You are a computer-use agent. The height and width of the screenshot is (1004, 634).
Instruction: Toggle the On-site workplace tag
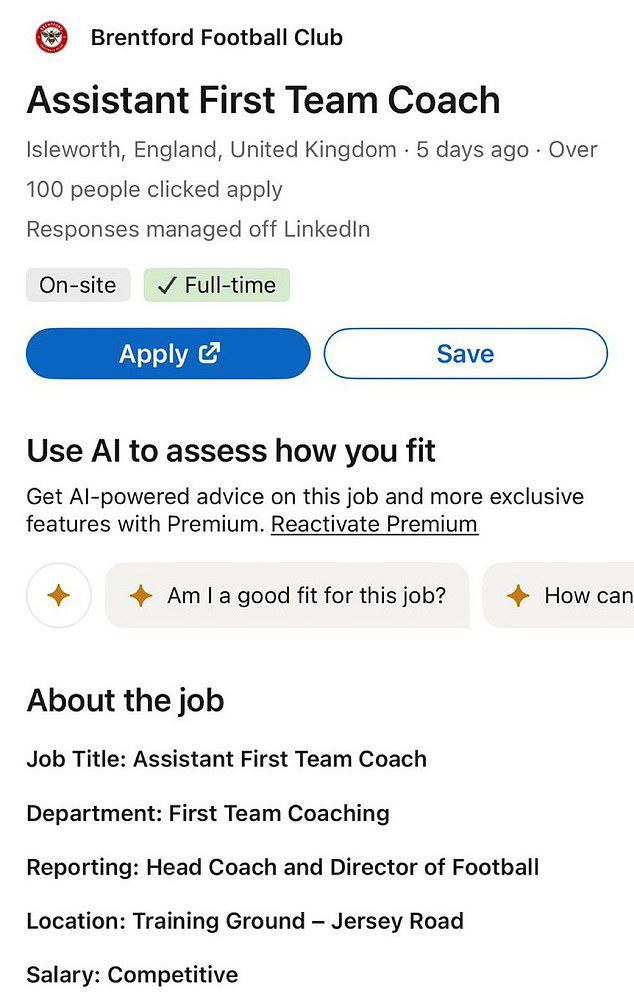78,285
